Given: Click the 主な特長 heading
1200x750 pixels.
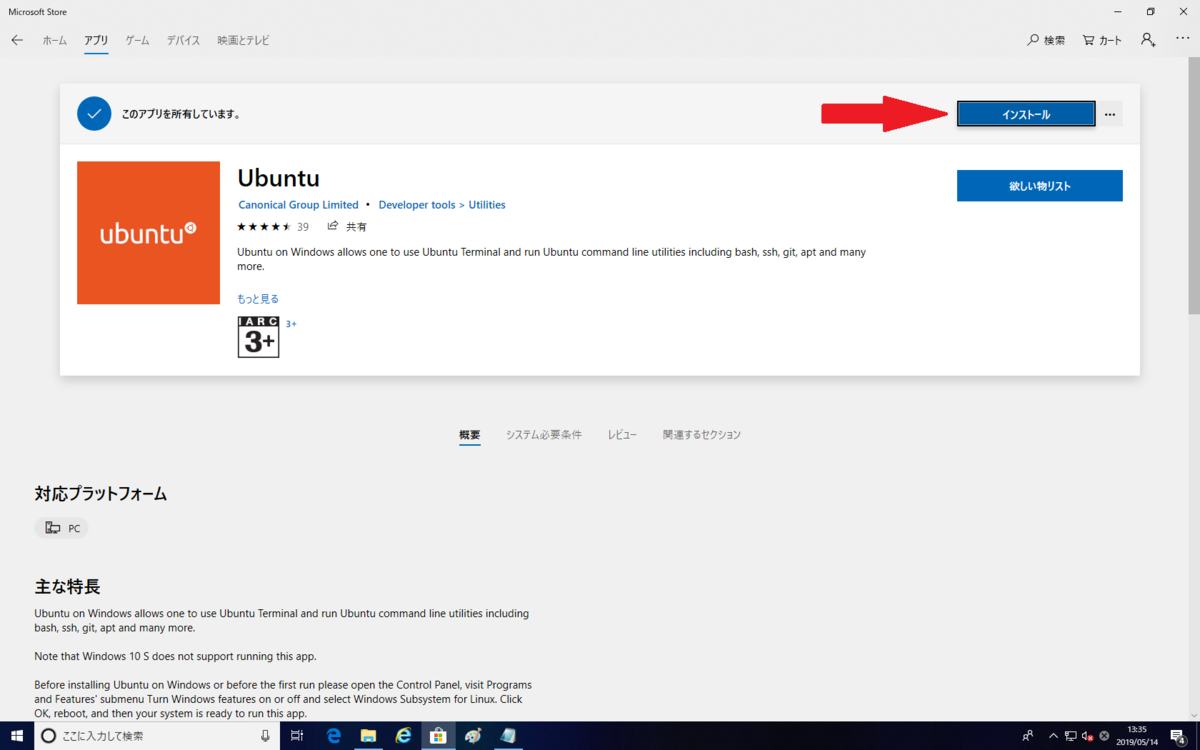Looking at the screenshot, I should pos(68,587).
